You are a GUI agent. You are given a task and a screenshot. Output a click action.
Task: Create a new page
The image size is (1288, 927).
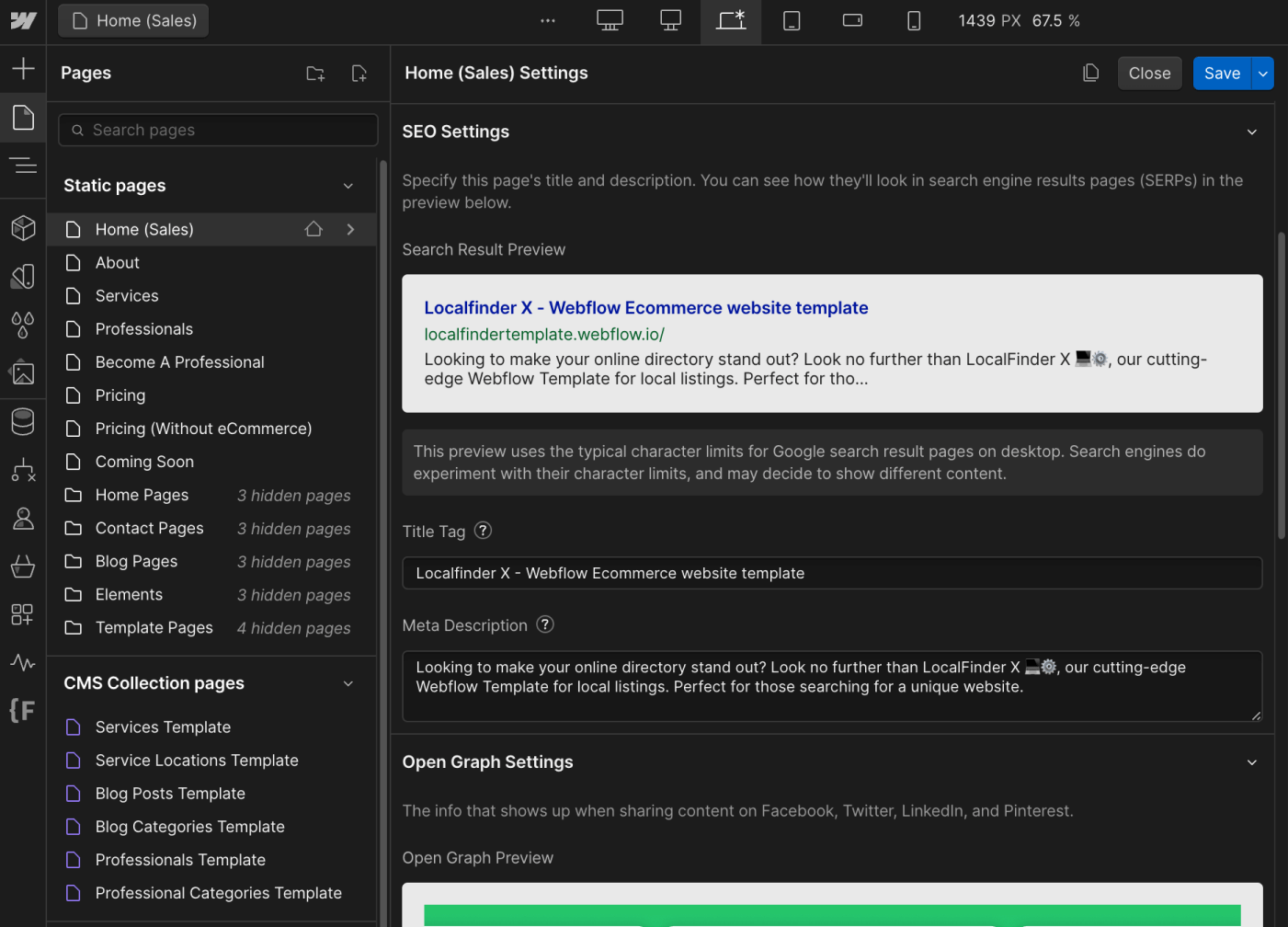[x=359, y=74]
